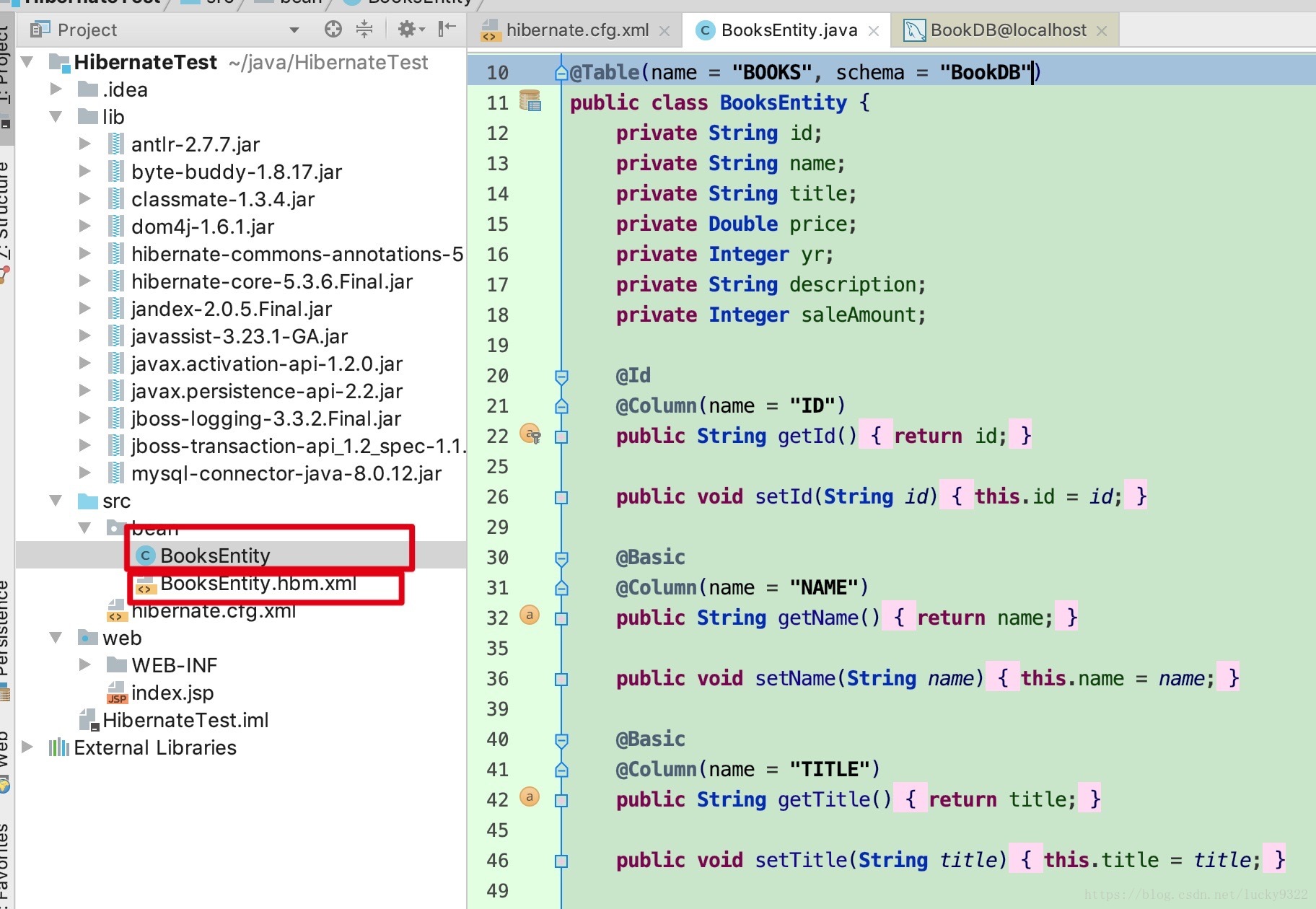Select javax.persistence-api-2.2.jar
The width and height of the screenshot is (1316, 909).
tap(267, 391)
